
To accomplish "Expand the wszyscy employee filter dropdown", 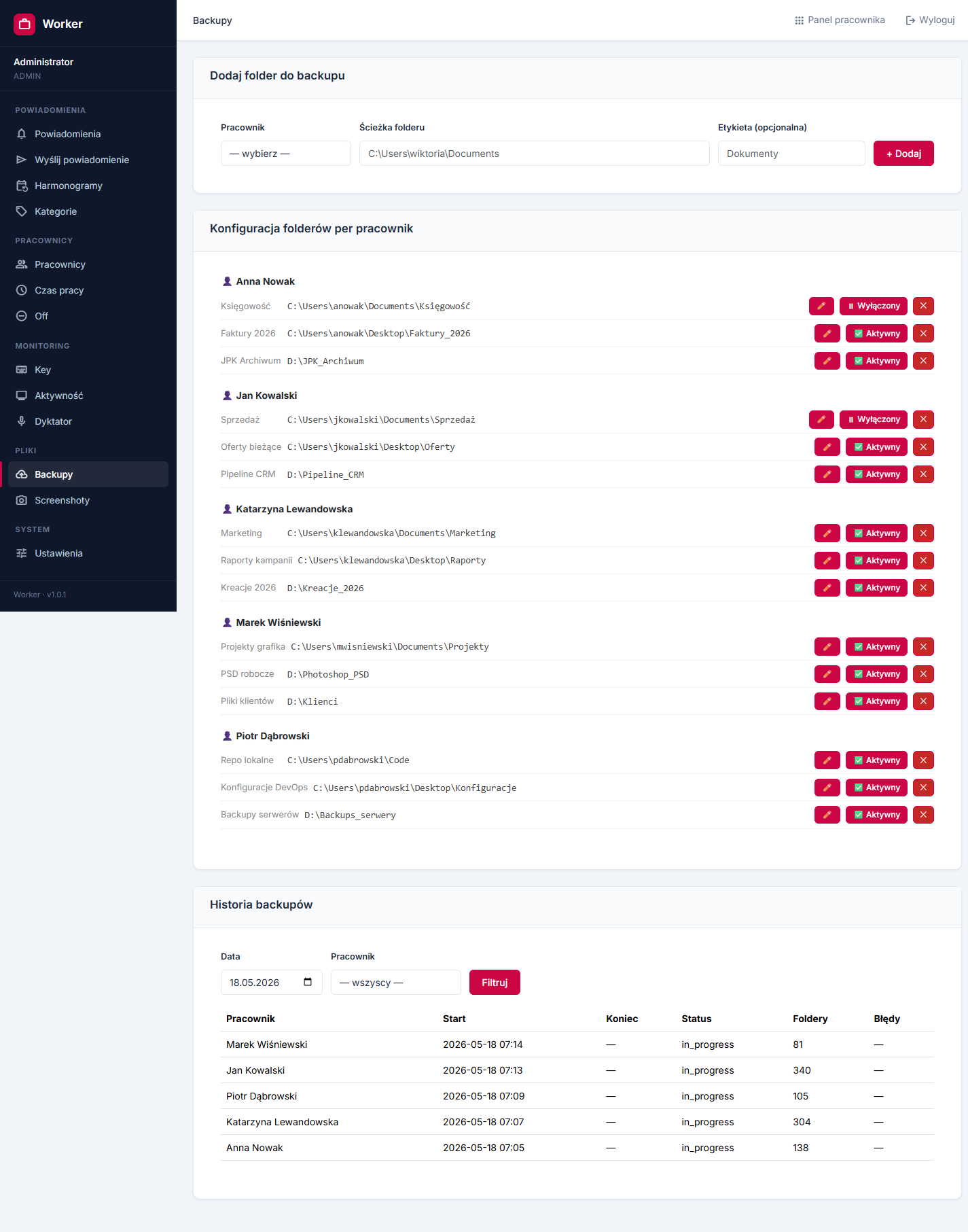I will (x=396, y=983).
